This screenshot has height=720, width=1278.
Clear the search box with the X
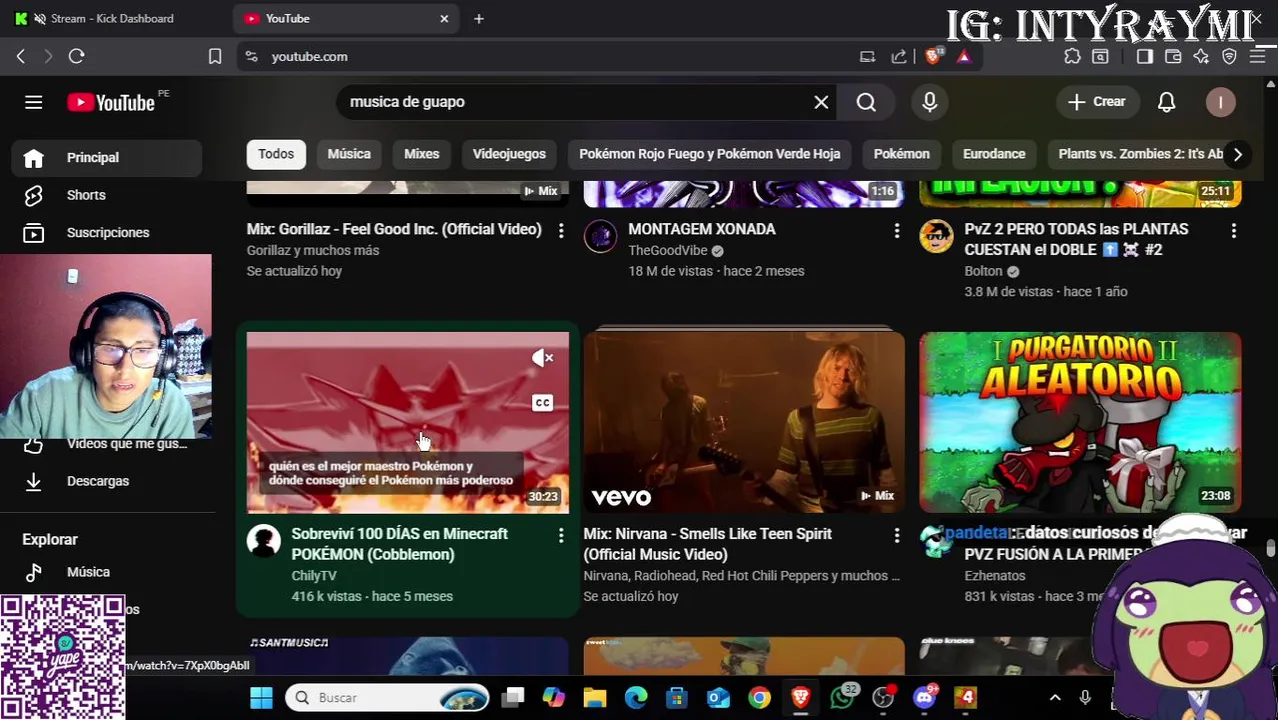tap(821, 102)
